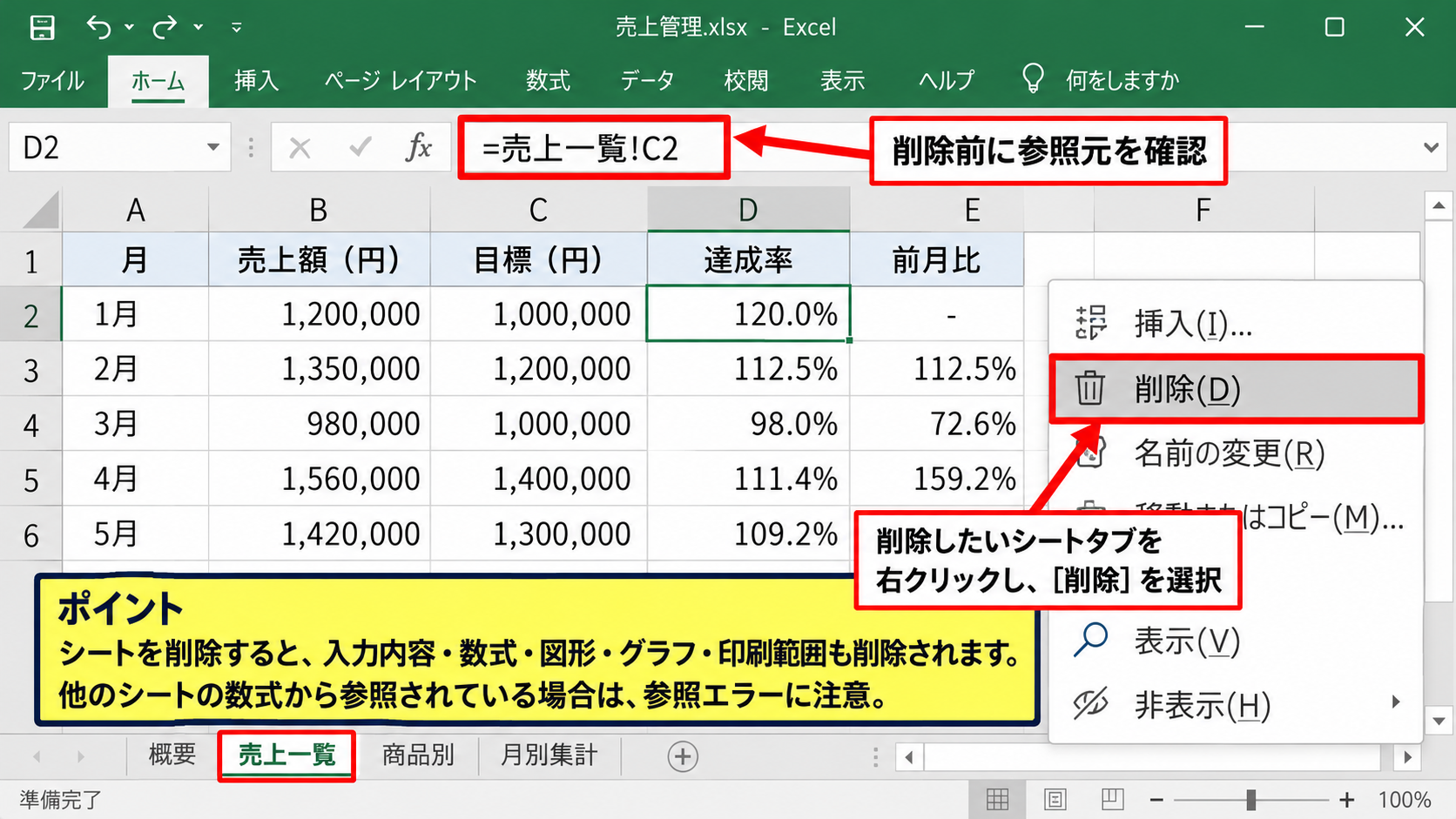Screen dimensions: 1456x819
Task: Click the Page Layout view icon
Action: (x=1055, y=799)
